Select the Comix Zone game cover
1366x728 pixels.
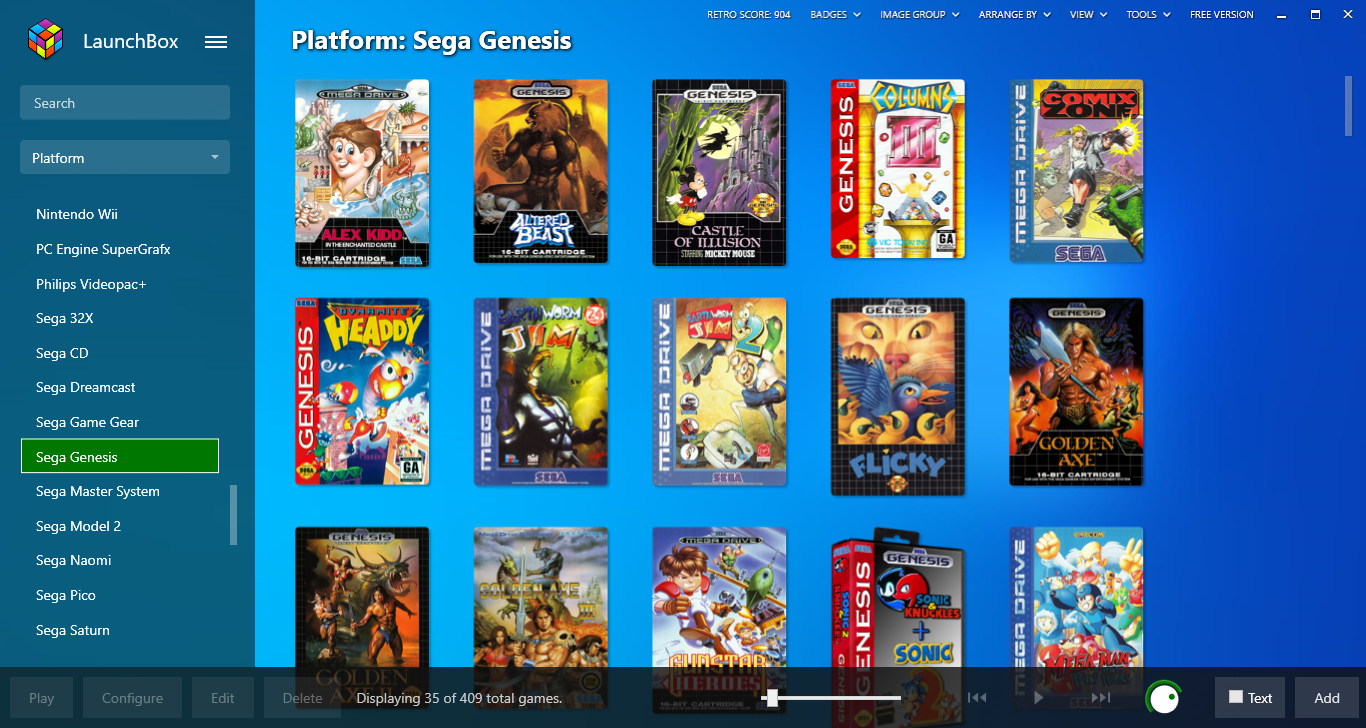(1076, 171)
